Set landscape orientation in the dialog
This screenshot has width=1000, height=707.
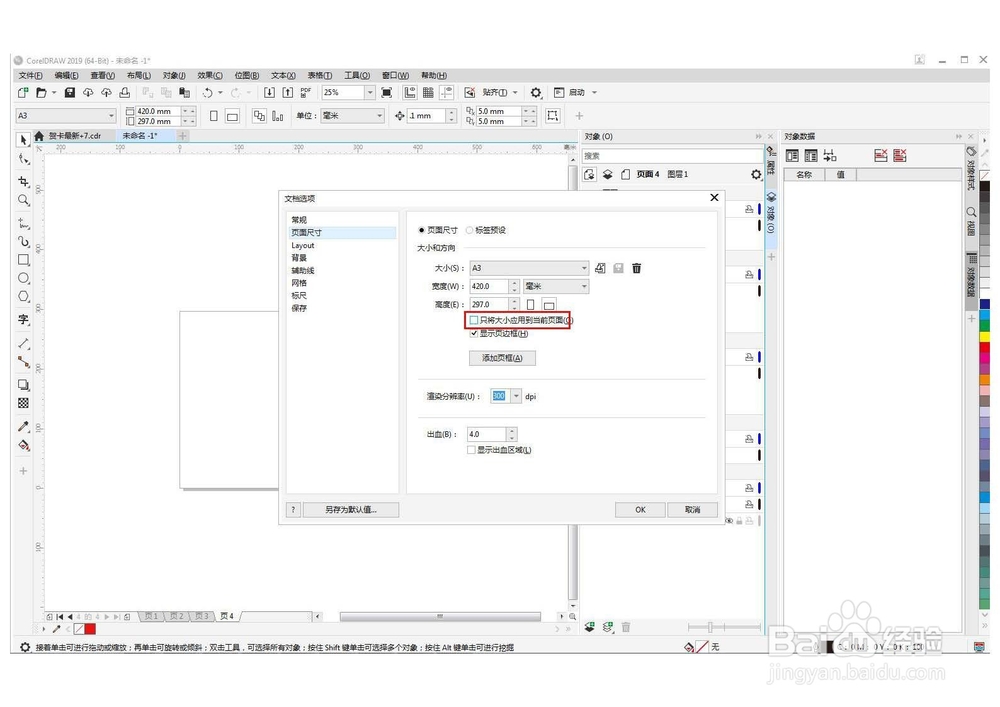point(549,304)
